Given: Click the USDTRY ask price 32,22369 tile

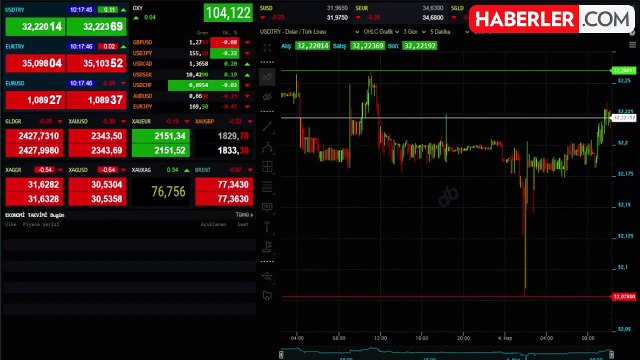Looking at the screenshot, I should (x=96, y=27).
